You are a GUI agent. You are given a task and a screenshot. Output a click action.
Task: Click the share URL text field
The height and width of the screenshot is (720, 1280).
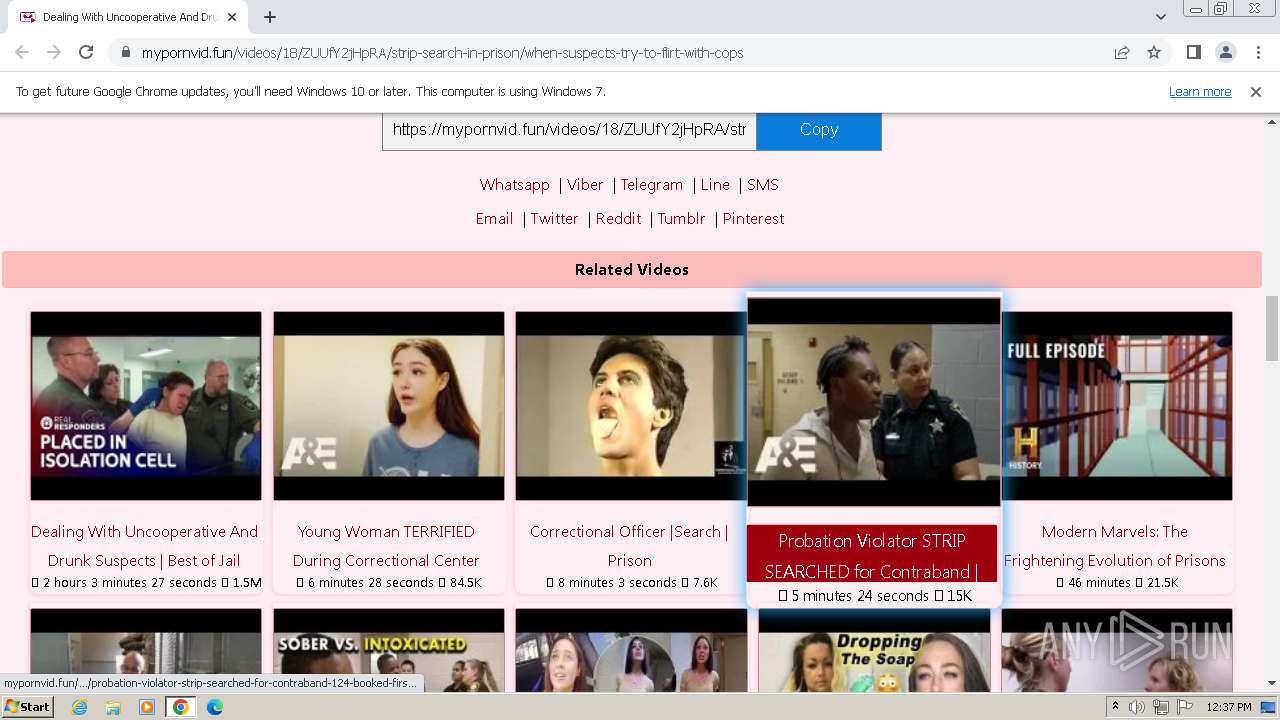[x=569, y=130]
